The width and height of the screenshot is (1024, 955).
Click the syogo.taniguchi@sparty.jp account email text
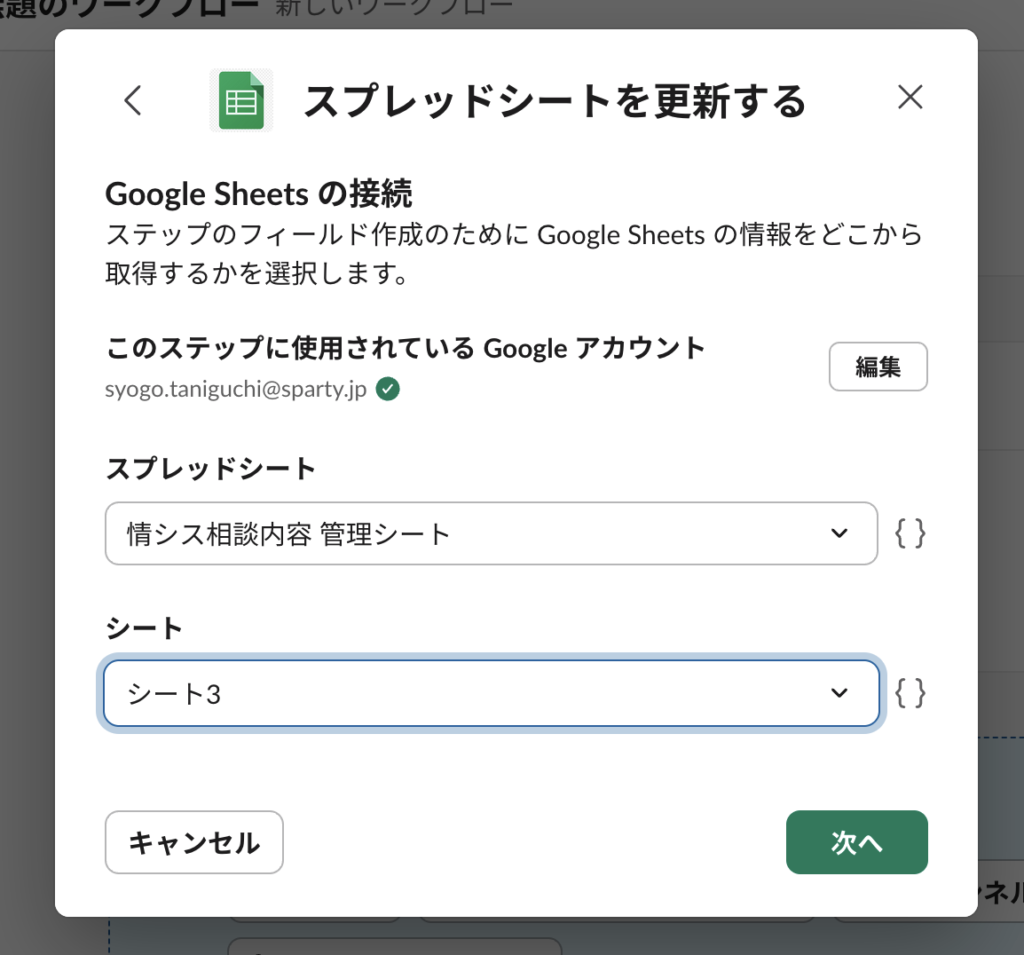237,389
